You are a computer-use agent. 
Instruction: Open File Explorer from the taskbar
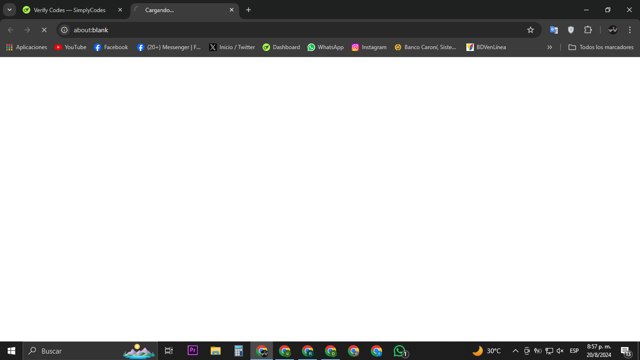216,351
